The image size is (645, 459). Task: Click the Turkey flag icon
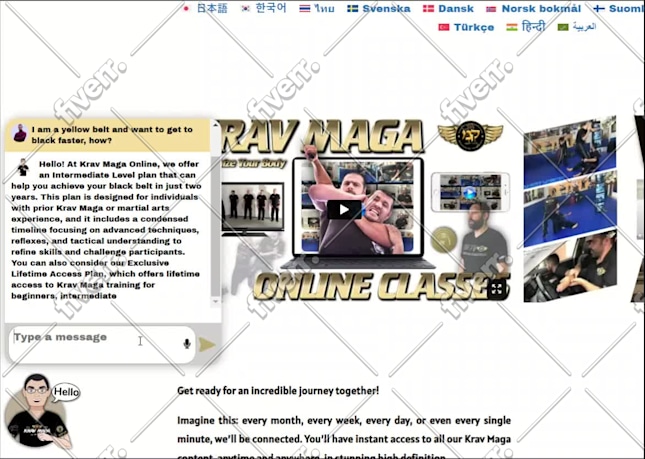[444, 28]
